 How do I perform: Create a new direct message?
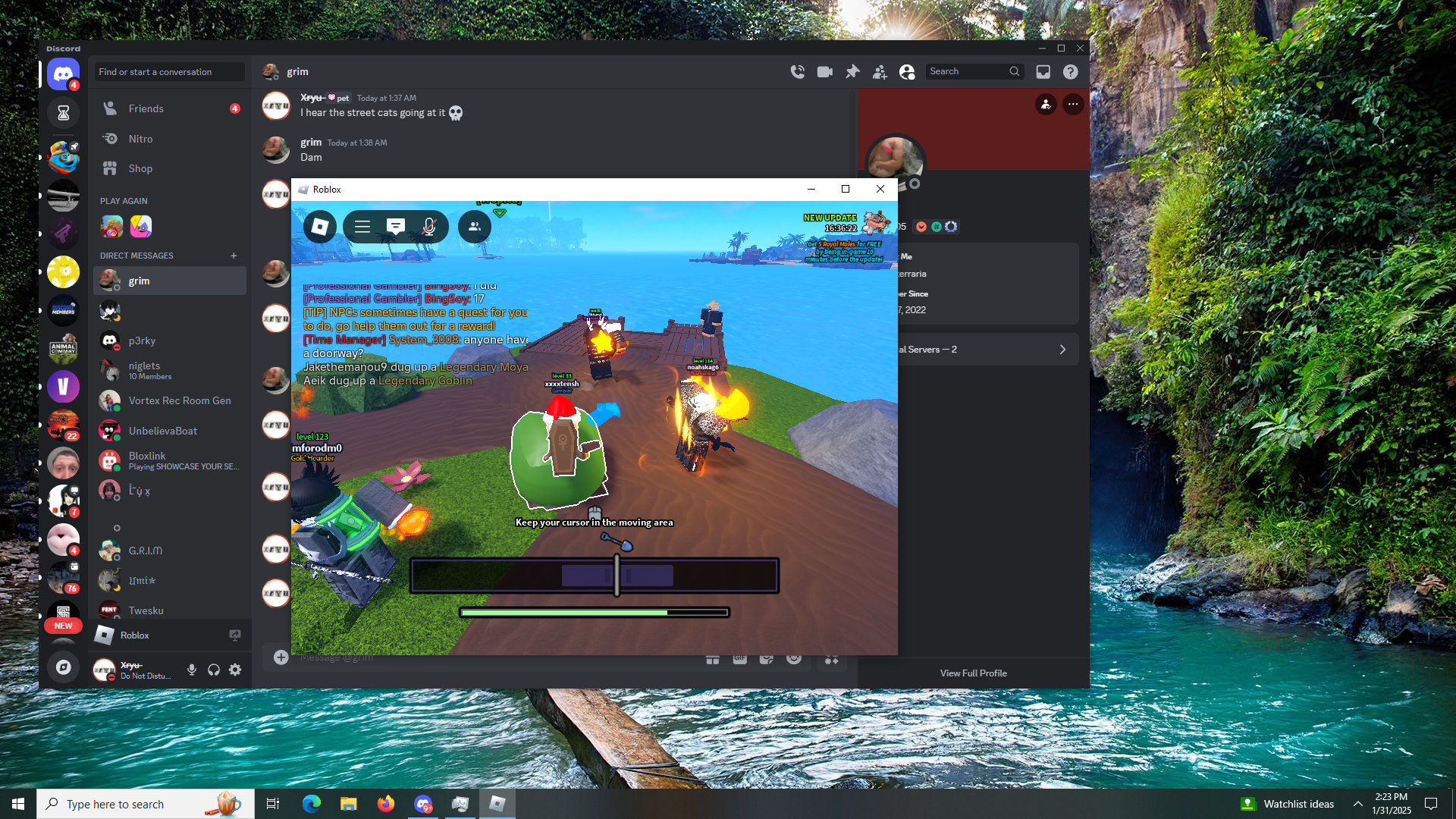[x=234, y=256]
